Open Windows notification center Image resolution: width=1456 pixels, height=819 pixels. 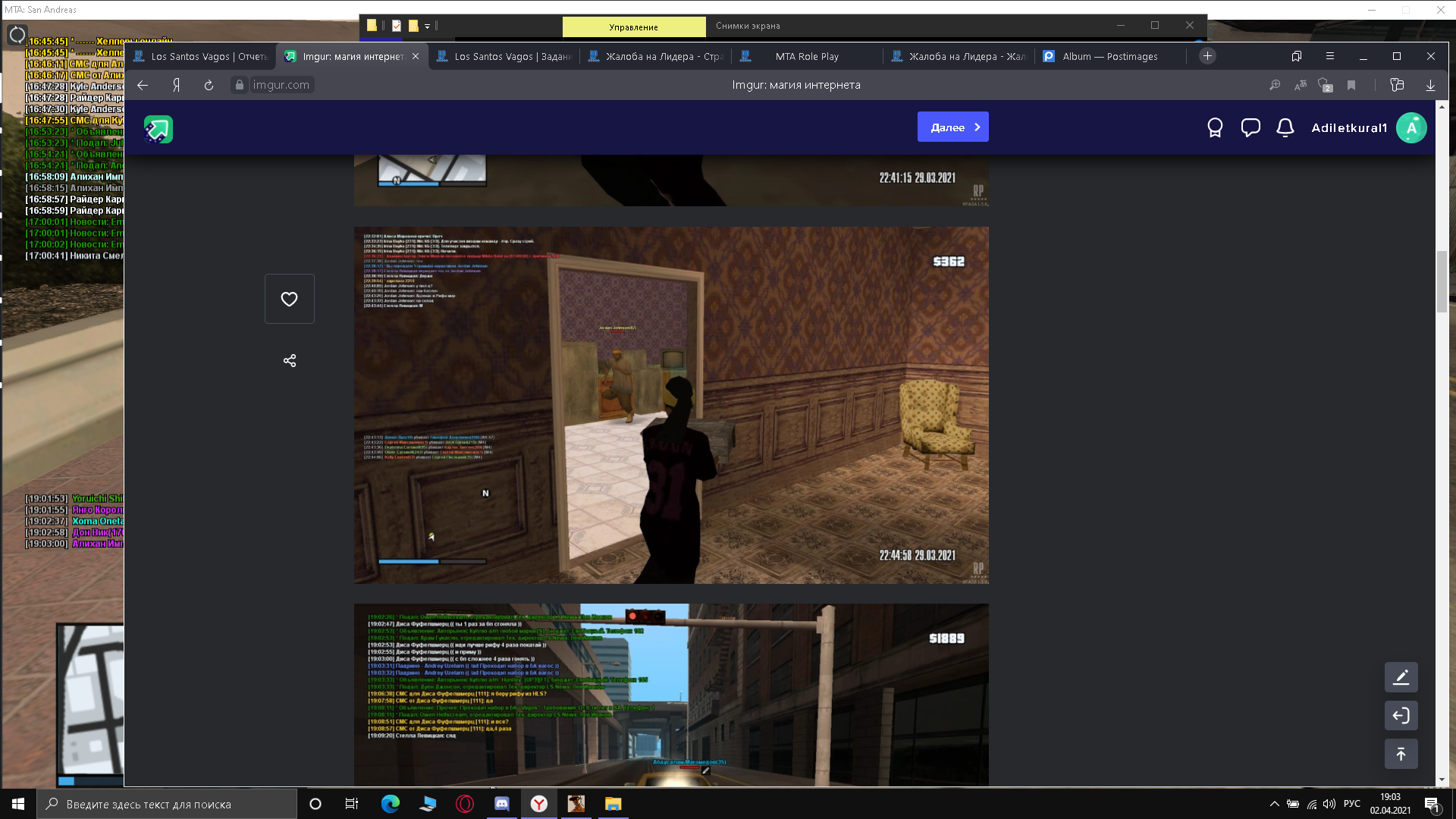(x=1432, y=805)
